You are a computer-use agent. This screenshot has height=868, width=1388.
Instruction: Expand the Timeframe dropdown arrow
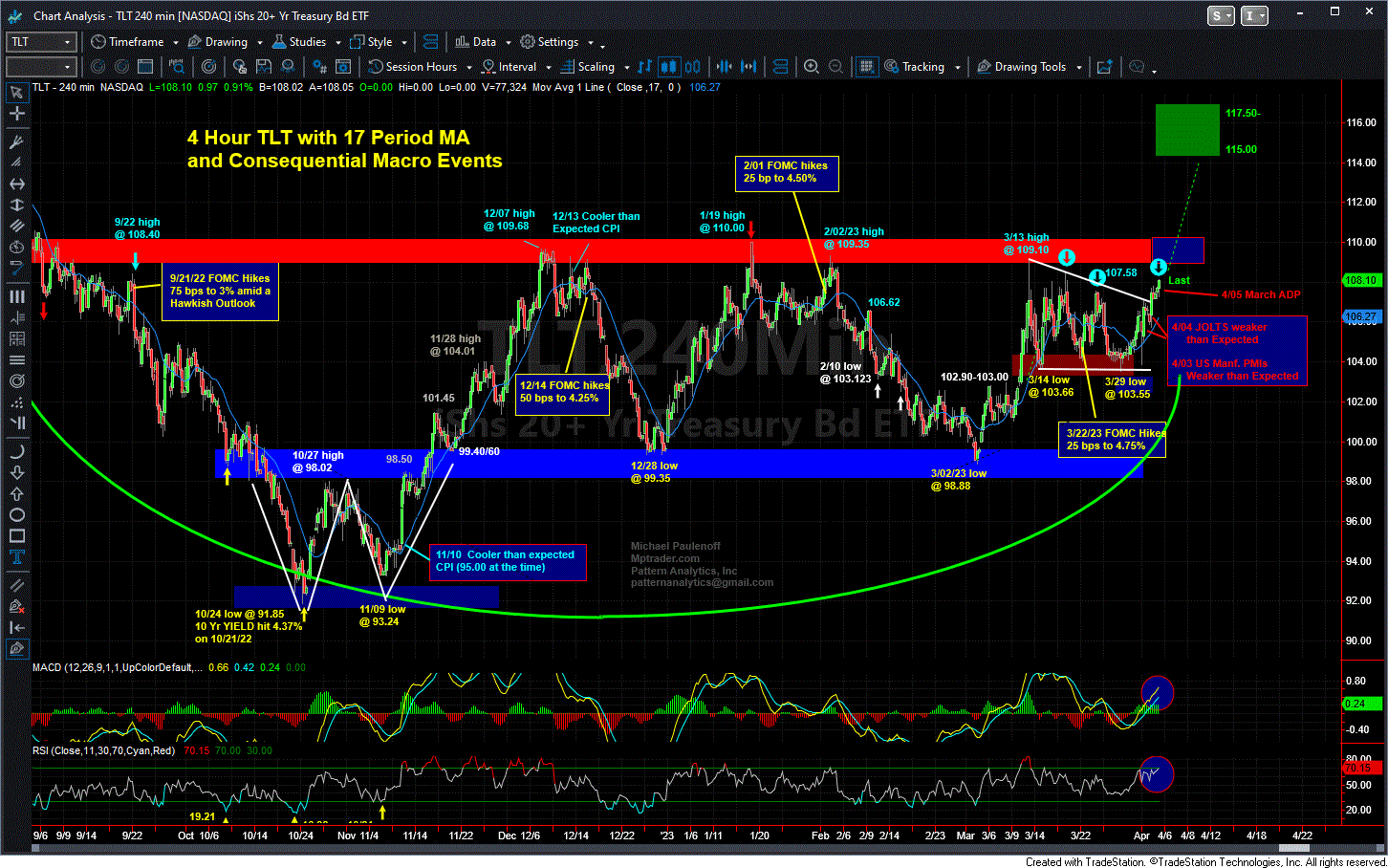click(x=174, y=43)
